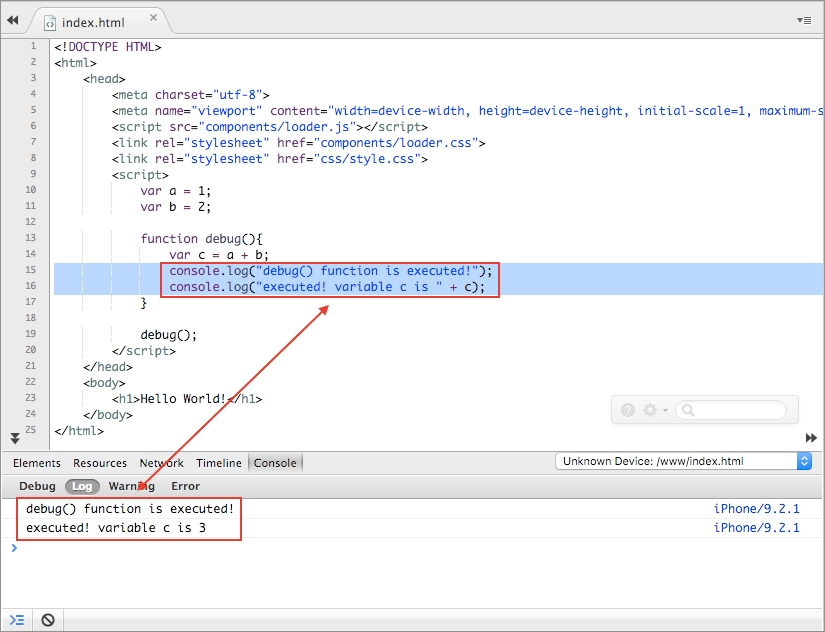Image resolution: width=825 pixels, height=632 pixels.
Task: Click the link tag for components/loader.css
Action: [x=298, y=143]
